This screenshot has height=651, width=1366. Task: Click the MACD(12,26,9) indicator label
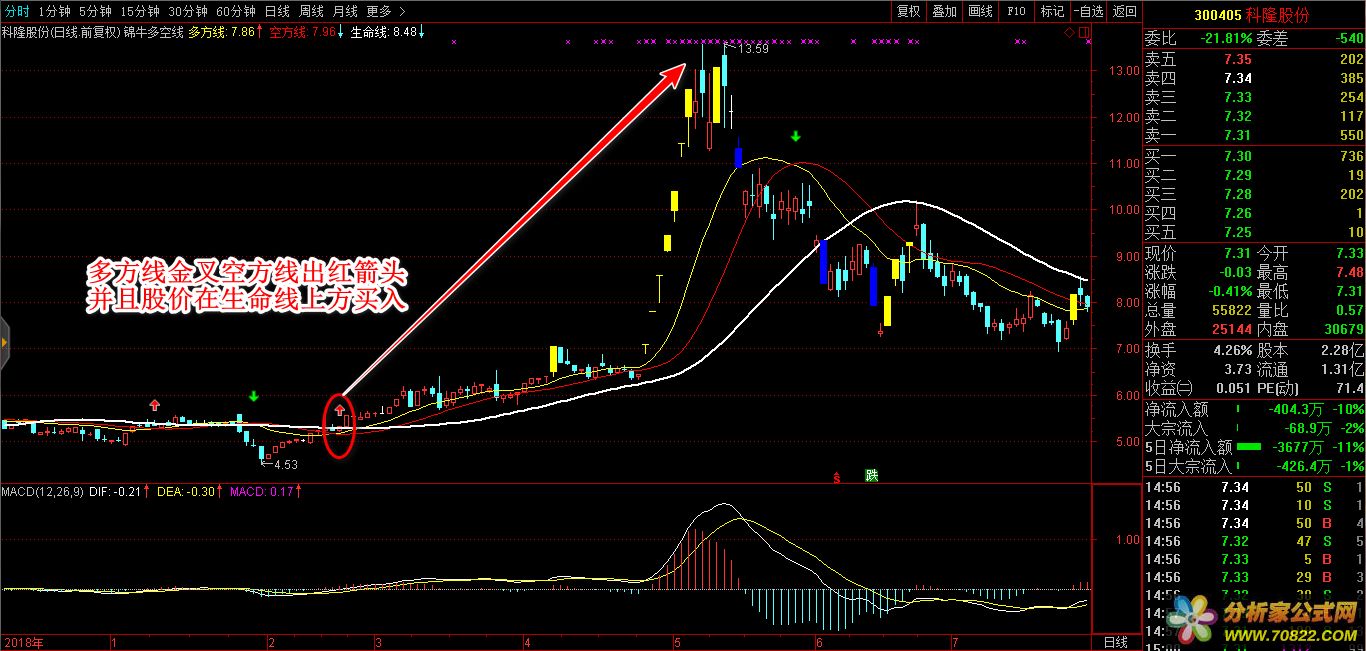coord(41,491)
